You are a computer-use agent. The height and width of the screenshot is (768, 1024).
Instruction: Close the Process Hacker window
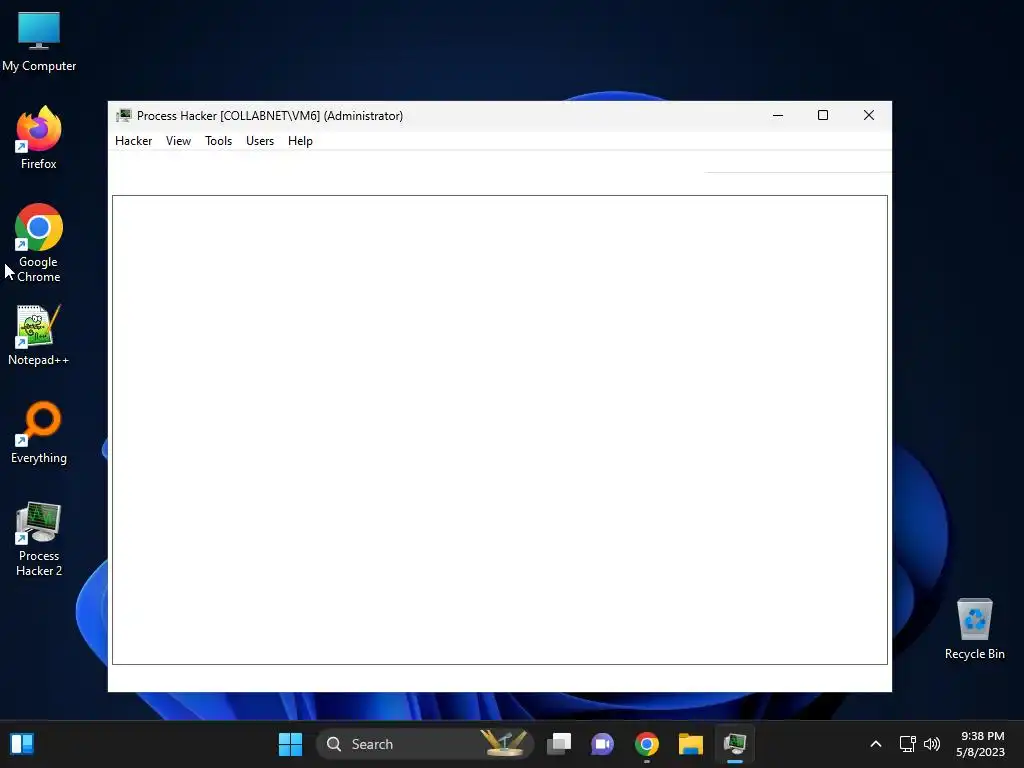(x=869, y=116)
